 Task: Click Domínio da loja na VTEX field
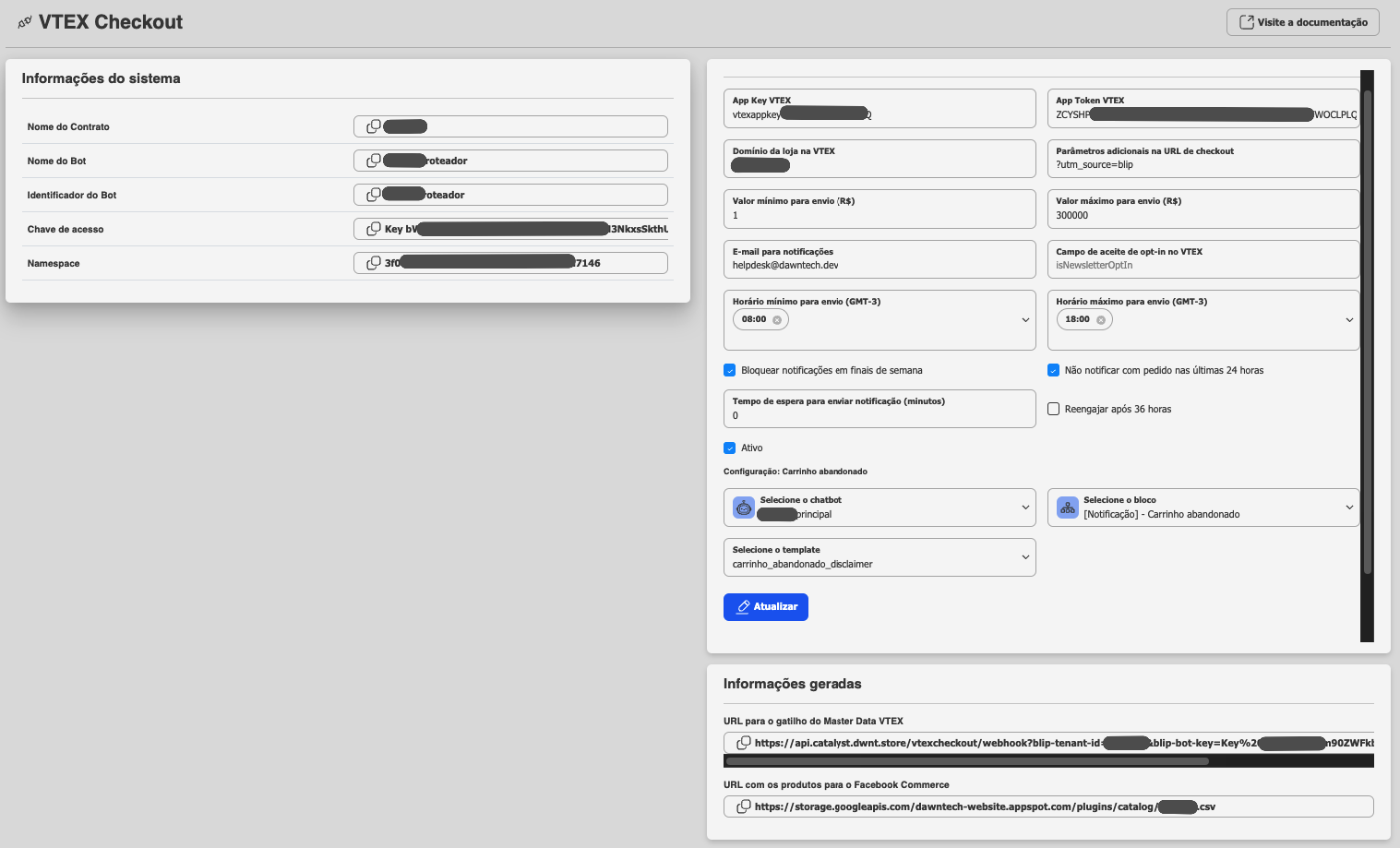tap(879, 159)
